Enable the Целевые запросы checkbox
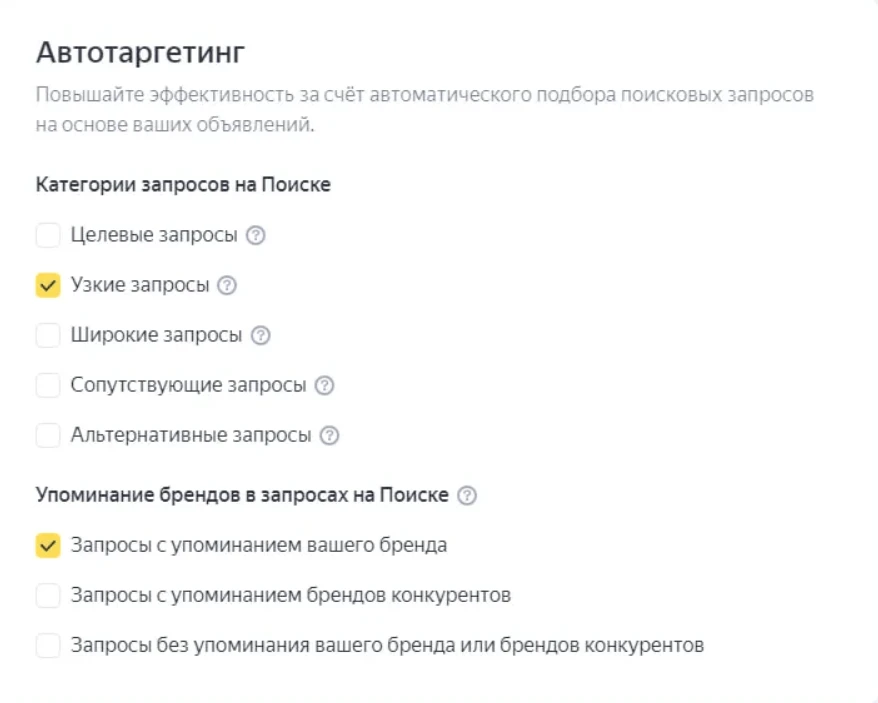This screenshot has height=703, width=878. pyautogui.click(x=48, y=235)
